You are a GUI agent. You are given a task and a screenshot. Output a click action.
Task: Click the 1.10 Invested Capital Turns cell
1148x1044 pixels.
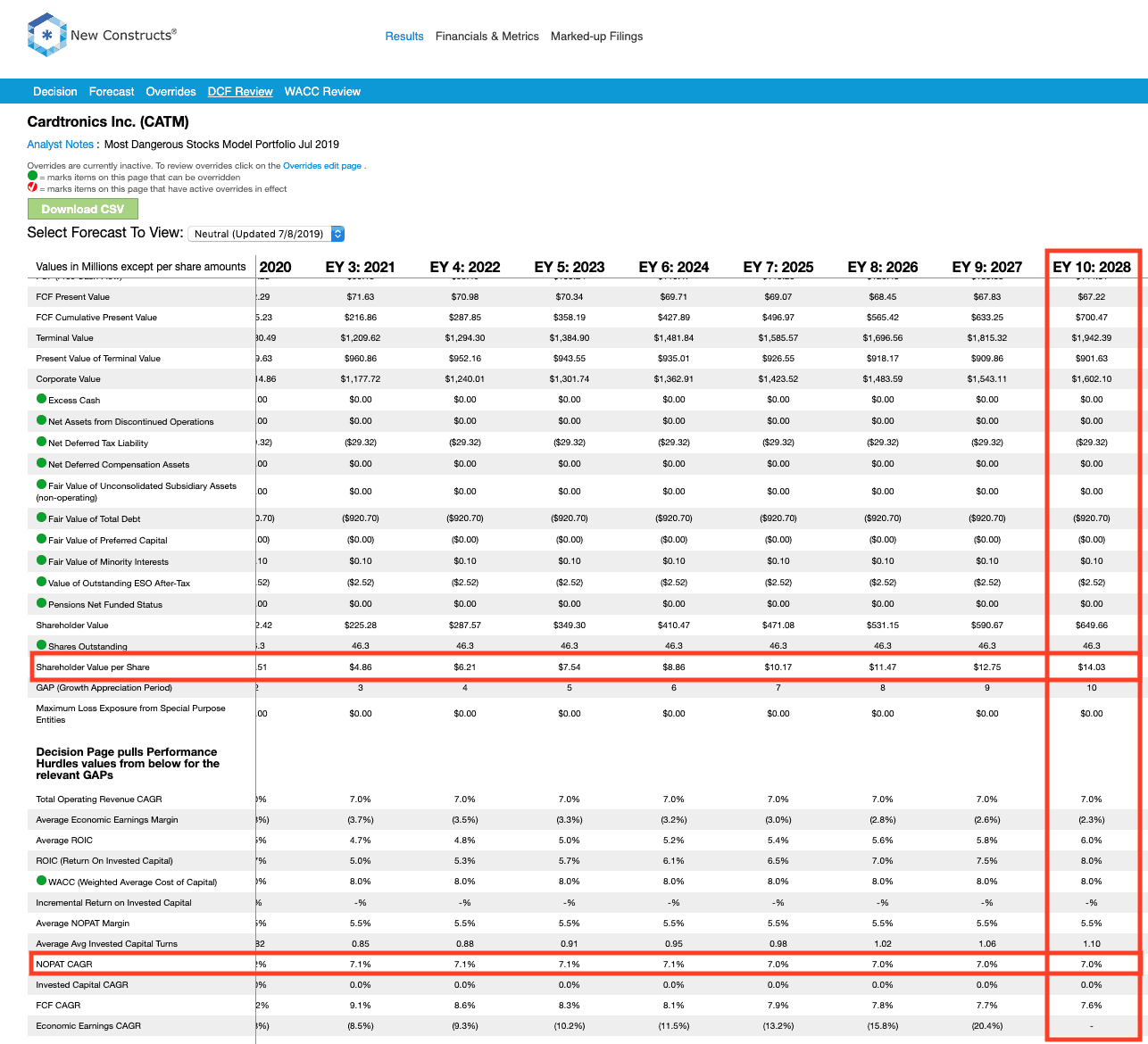(1092, 944)
